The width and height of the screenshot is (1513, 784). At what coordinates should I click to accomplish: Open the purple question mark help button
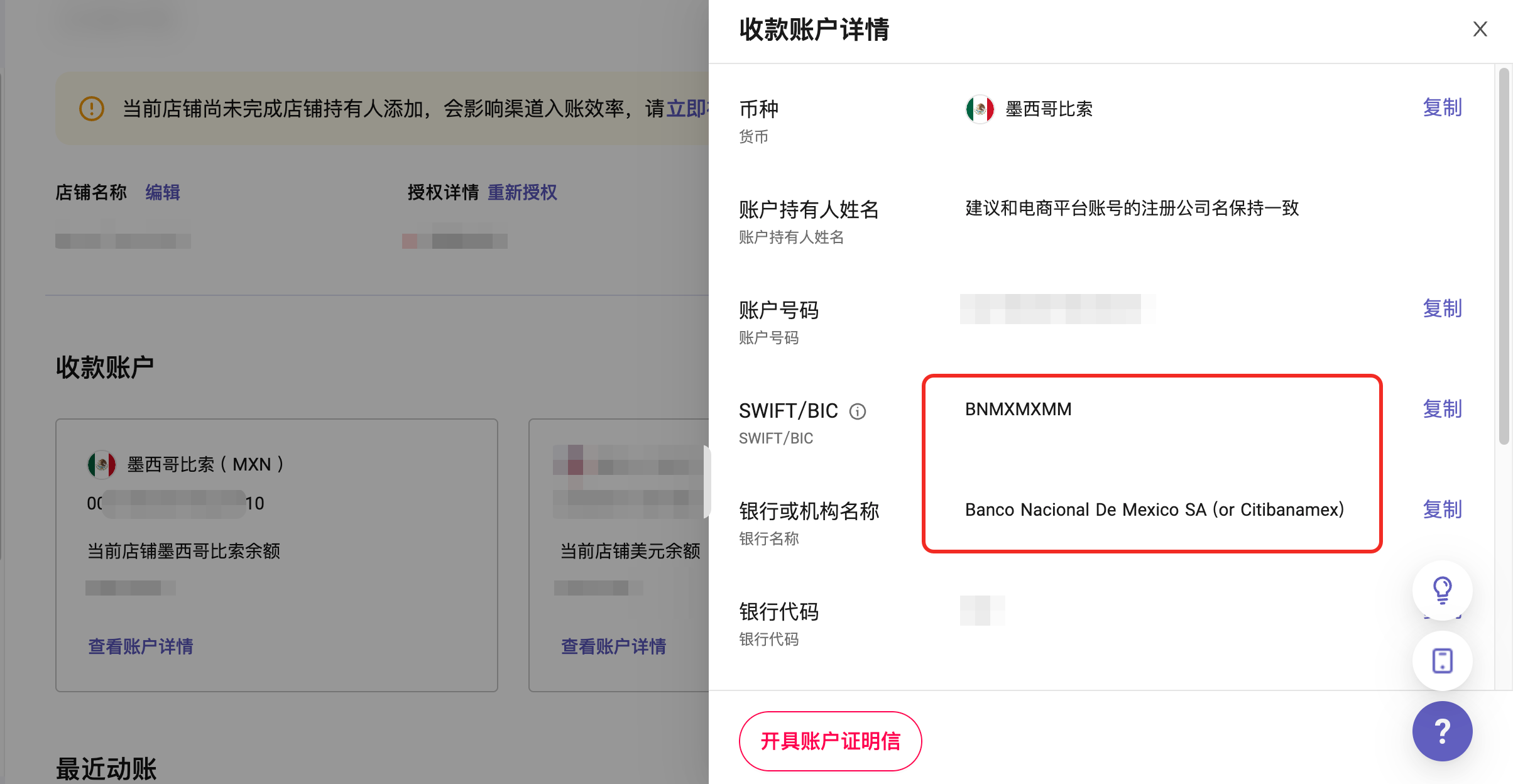(1442, 731)
